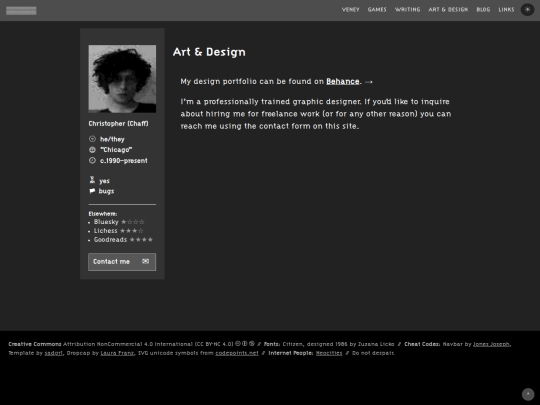Click the Elsewhere: label

click(103, 214)
